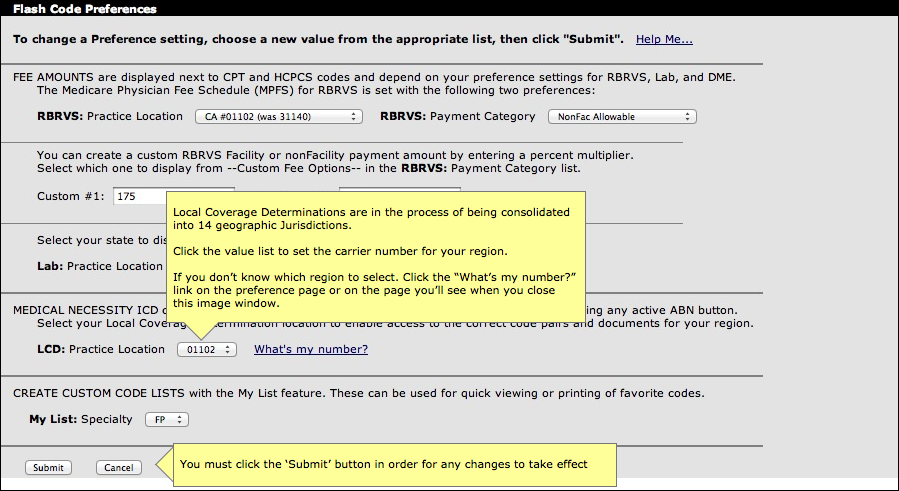This screenshot has height=491, width=899.
Task: Click the Cancel button
Action: (x=119, y=467)
